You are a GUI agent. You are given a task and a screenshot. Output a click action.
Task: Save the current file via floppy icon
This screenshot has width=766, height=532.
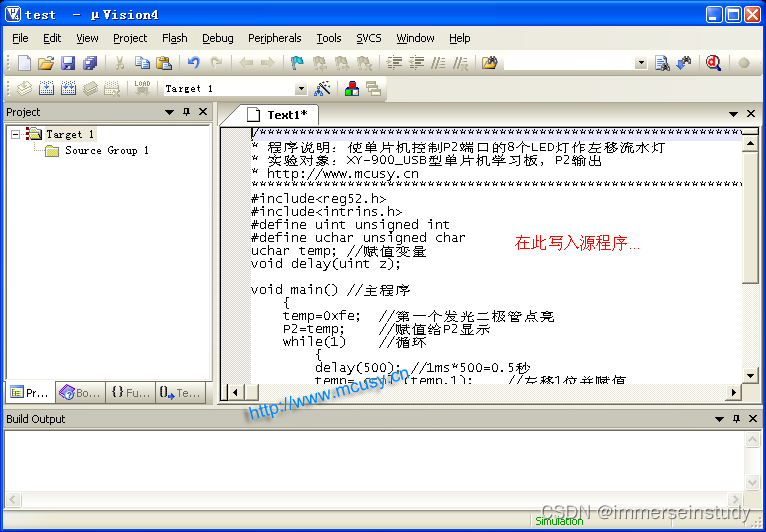68,63
